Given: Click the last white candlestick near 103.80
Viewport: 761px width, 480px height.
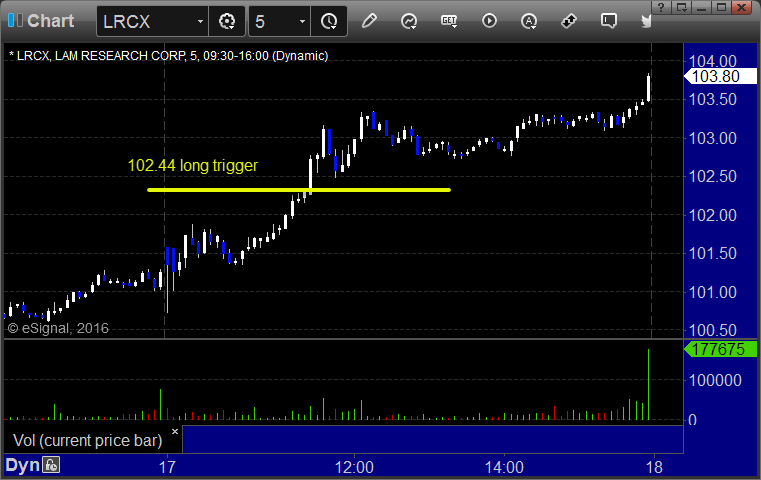Looking at the screenshot, I should (648, 88).
